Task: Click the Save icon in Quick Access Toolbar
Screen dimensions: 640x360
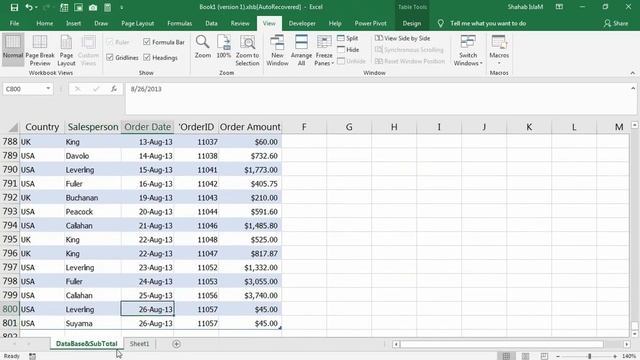Action: (x=14, y=7)
